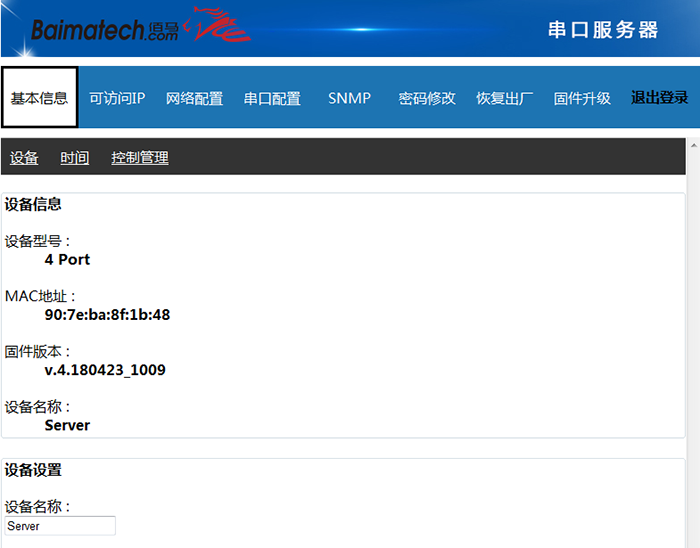
Task: Click the Baimatech logo in header
Action: coord(141,27)
